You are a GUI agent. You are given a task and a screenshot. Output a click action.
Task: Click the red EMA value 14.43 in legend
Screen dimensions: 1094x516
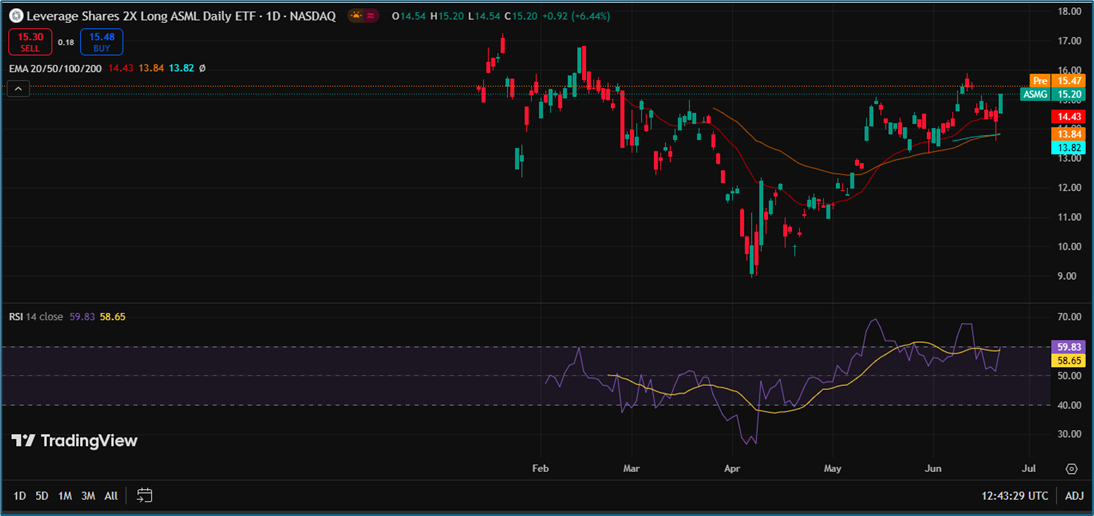[123, 68]
